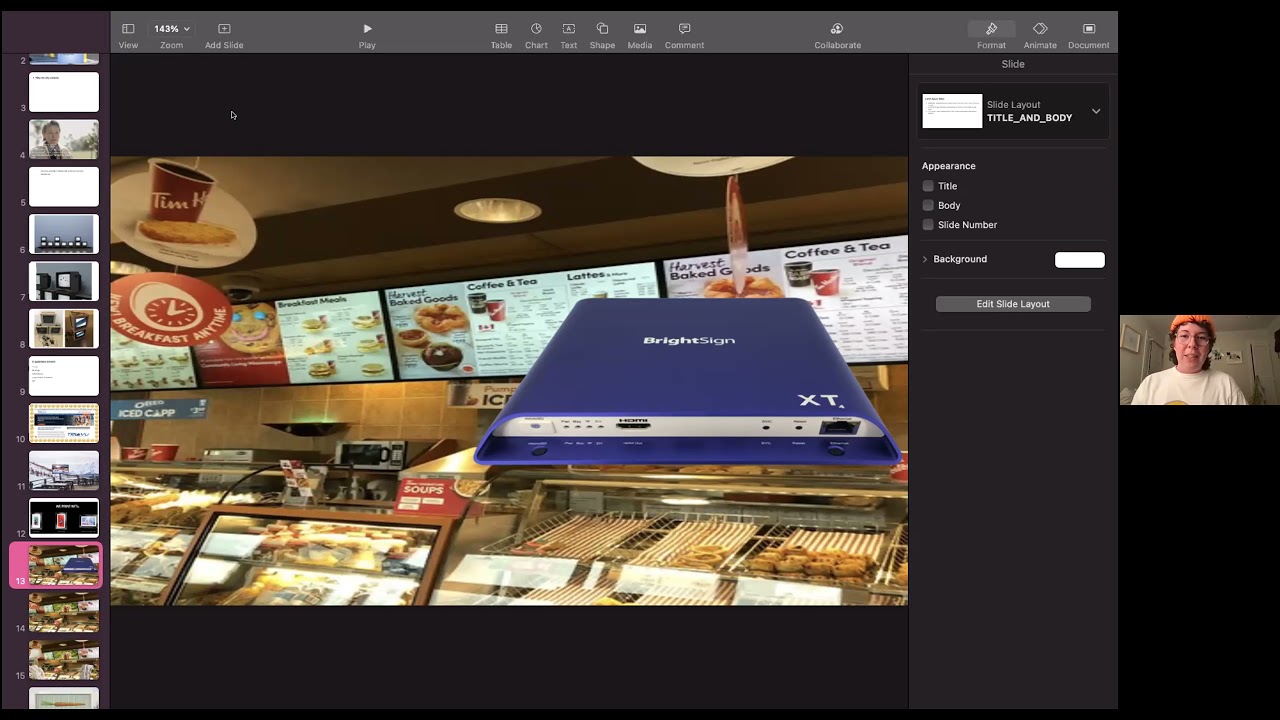The width and height of the screenshot is (1280, 720).
Task: Open the Collaborate options
Action: click(837, 29)
